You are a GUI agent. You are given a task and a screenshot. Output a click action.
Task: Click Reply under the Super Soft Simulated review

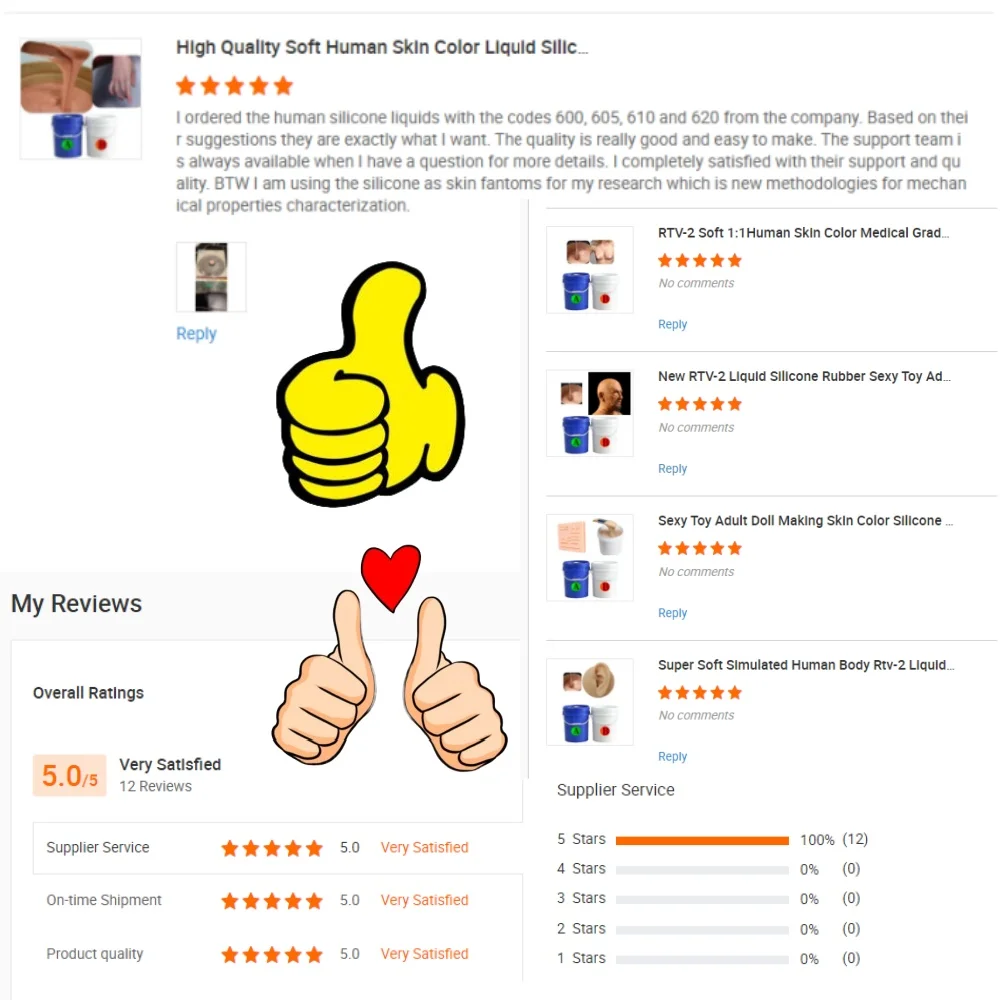pos(672,756)
